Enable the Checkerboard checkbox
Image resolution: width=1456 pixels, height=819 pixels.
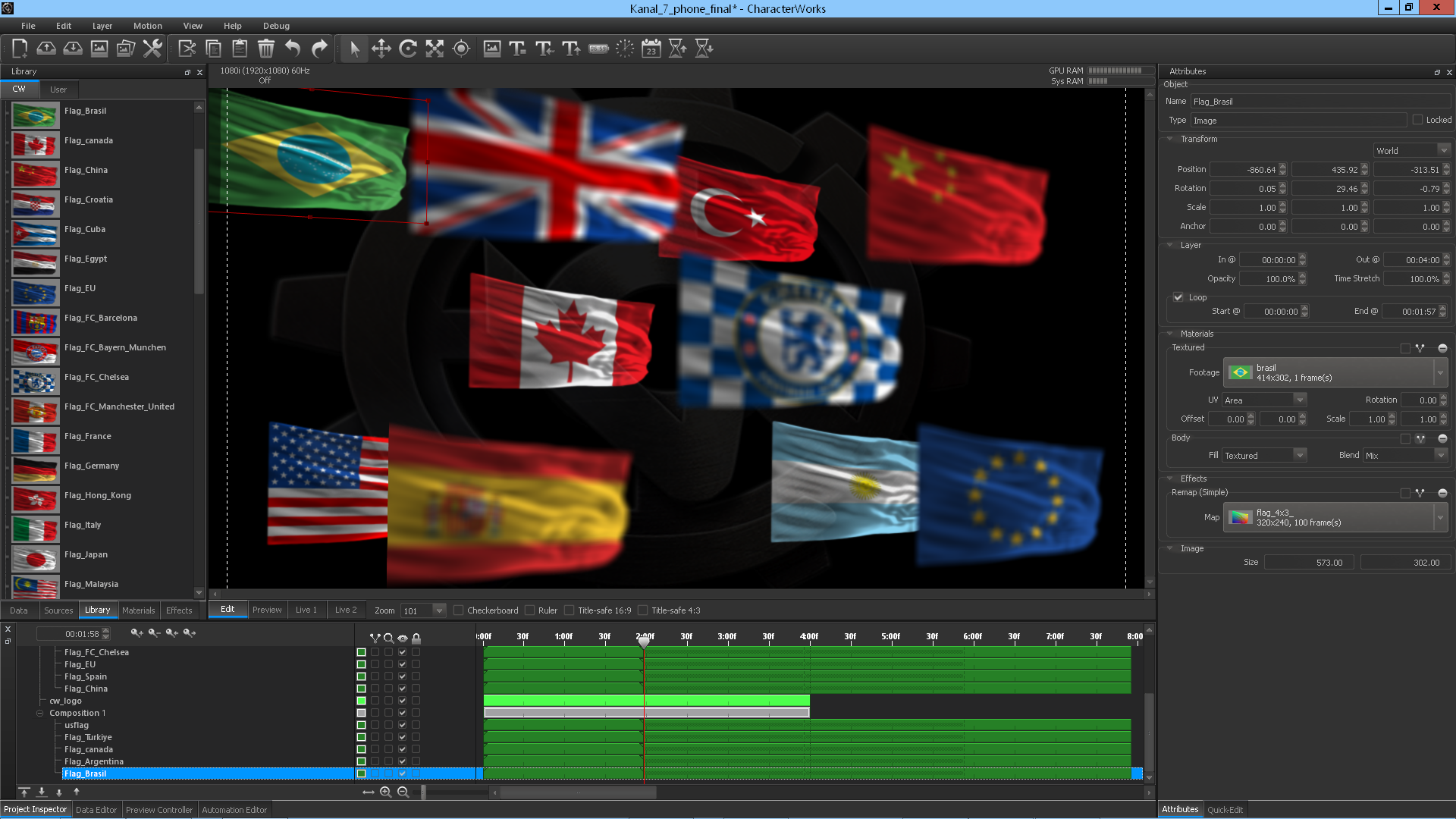tap(459, 610)
